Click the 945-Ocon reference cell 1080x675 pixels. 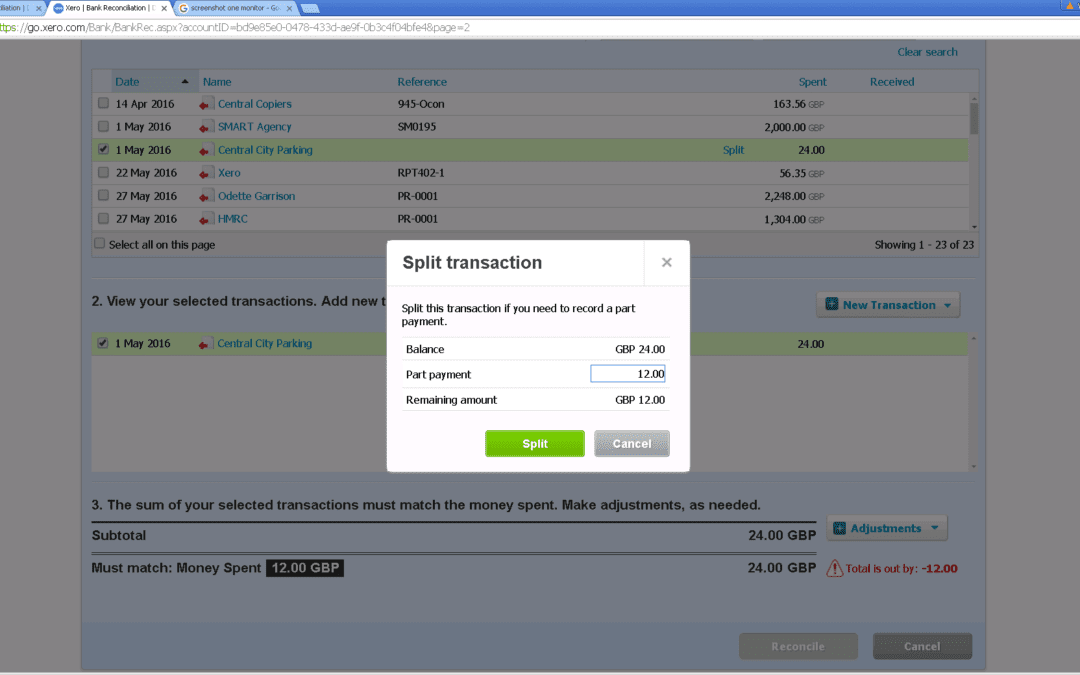coord(420,104)
